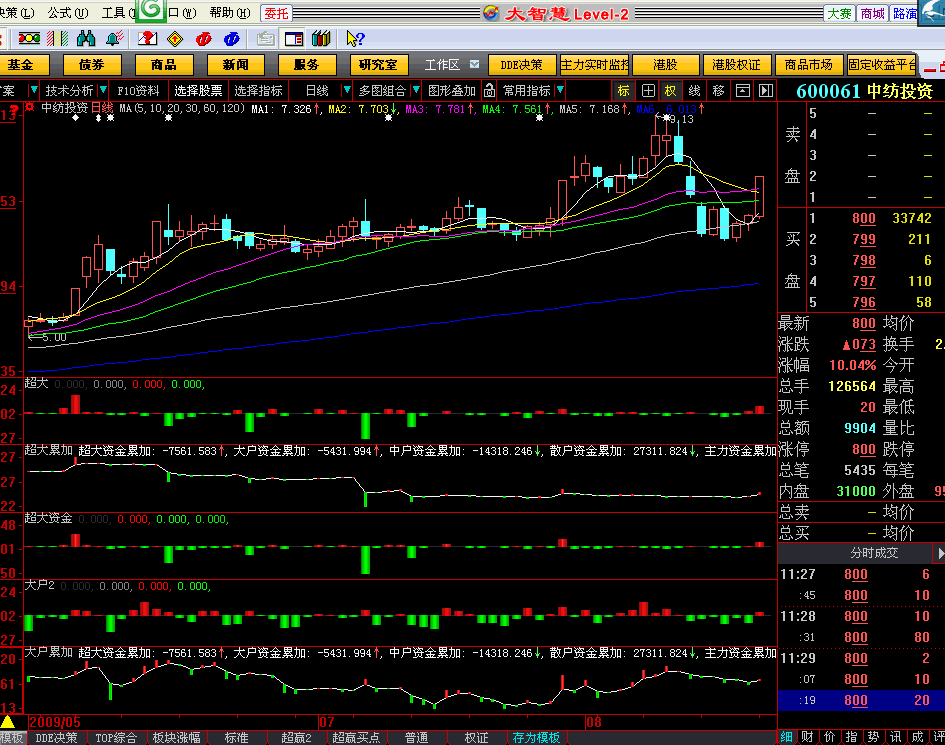Click the 存为模板 save template tab
Screen dimensions: 945x745
pyautogui.click(x=536, y=738)
